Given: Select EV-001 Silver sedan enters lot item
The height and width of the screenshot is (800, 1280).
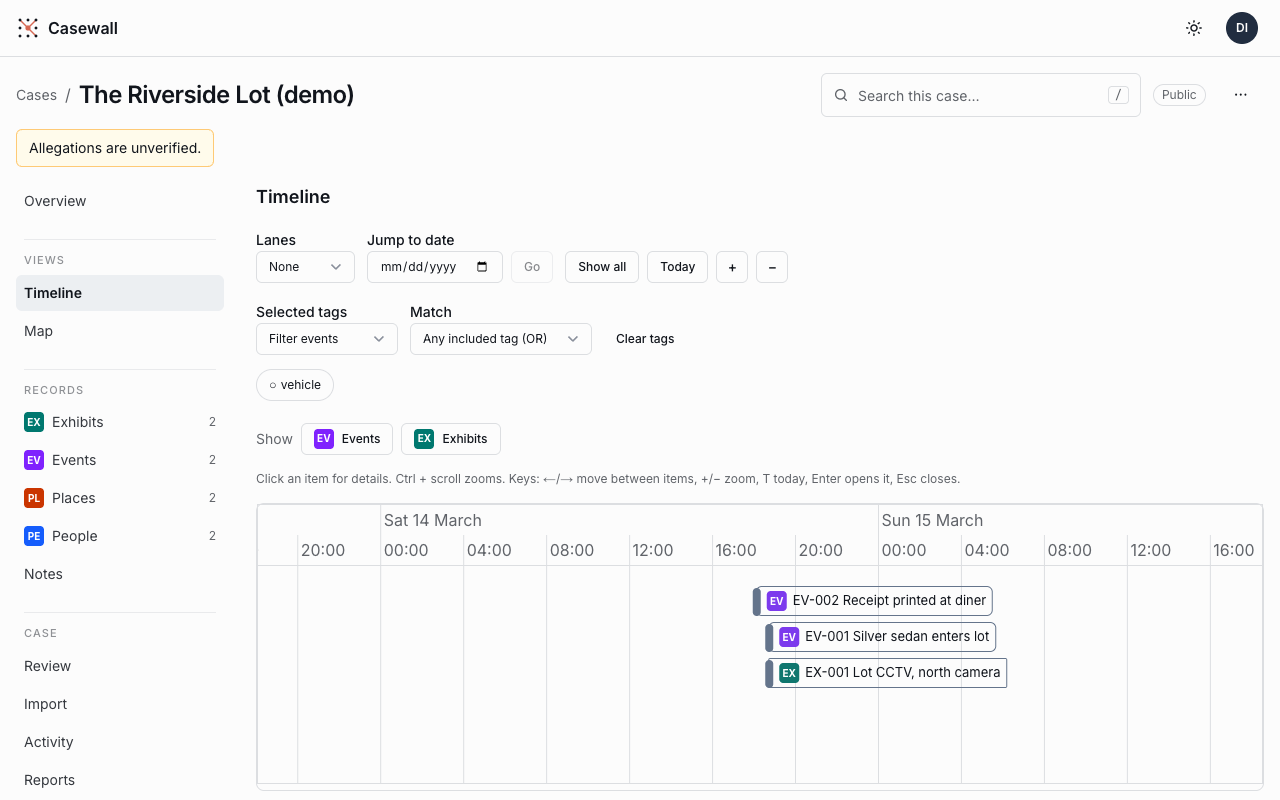Looking at the screenshot, I should click(x=881, y=637).
